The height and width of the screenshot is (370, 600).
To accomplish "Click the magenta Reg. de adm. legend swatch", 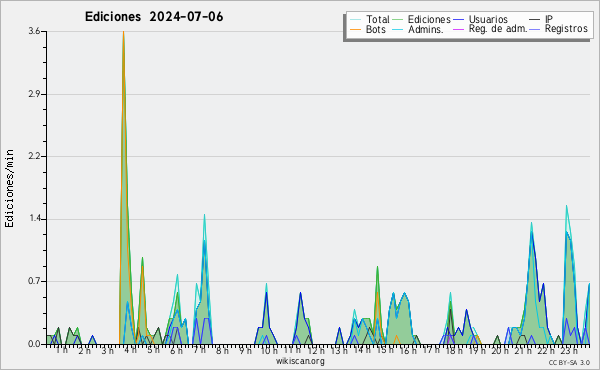I will pos(458,29).
